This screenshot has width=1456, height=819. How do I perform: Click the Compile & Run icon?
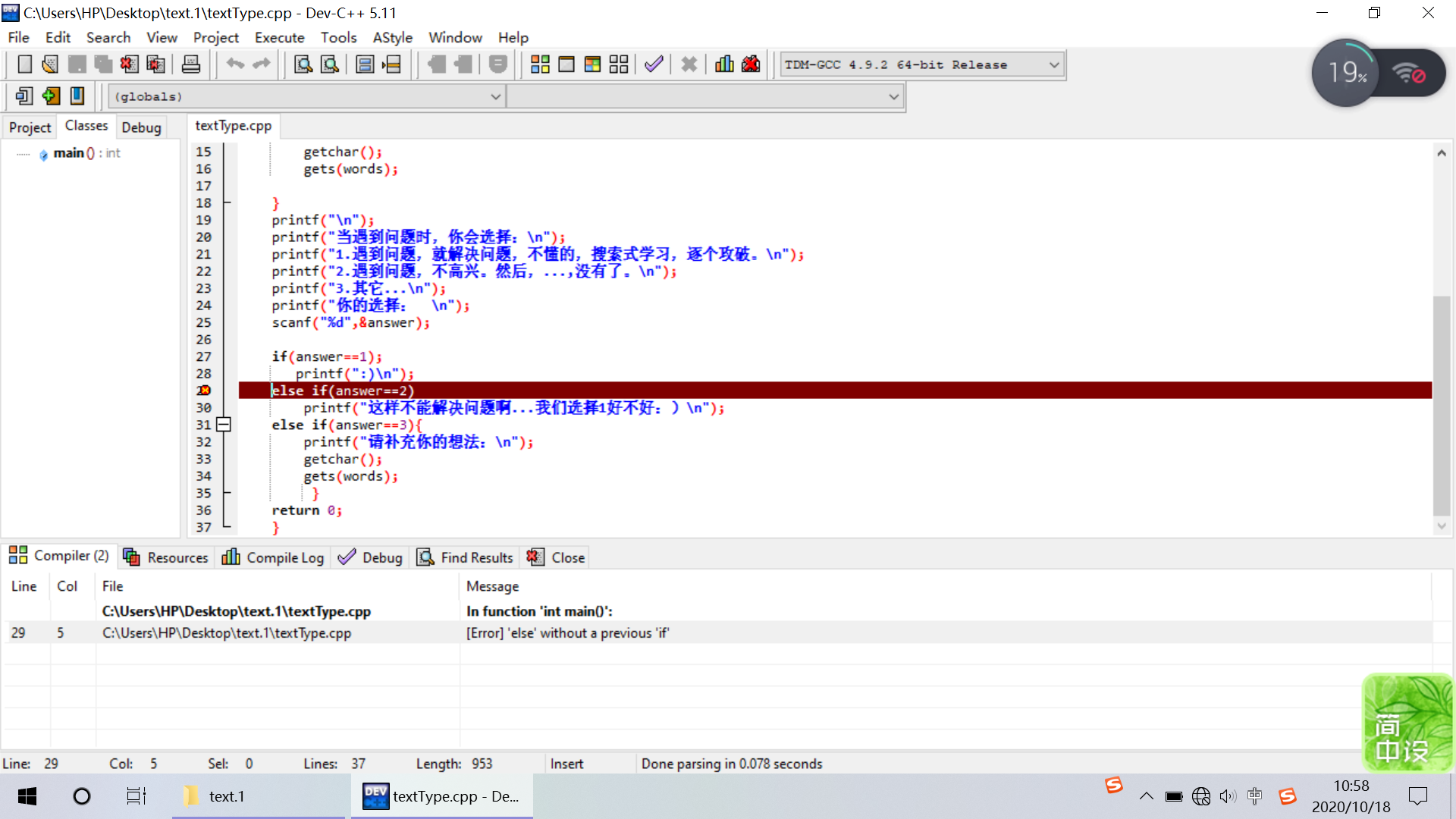[x=592, y=64]
